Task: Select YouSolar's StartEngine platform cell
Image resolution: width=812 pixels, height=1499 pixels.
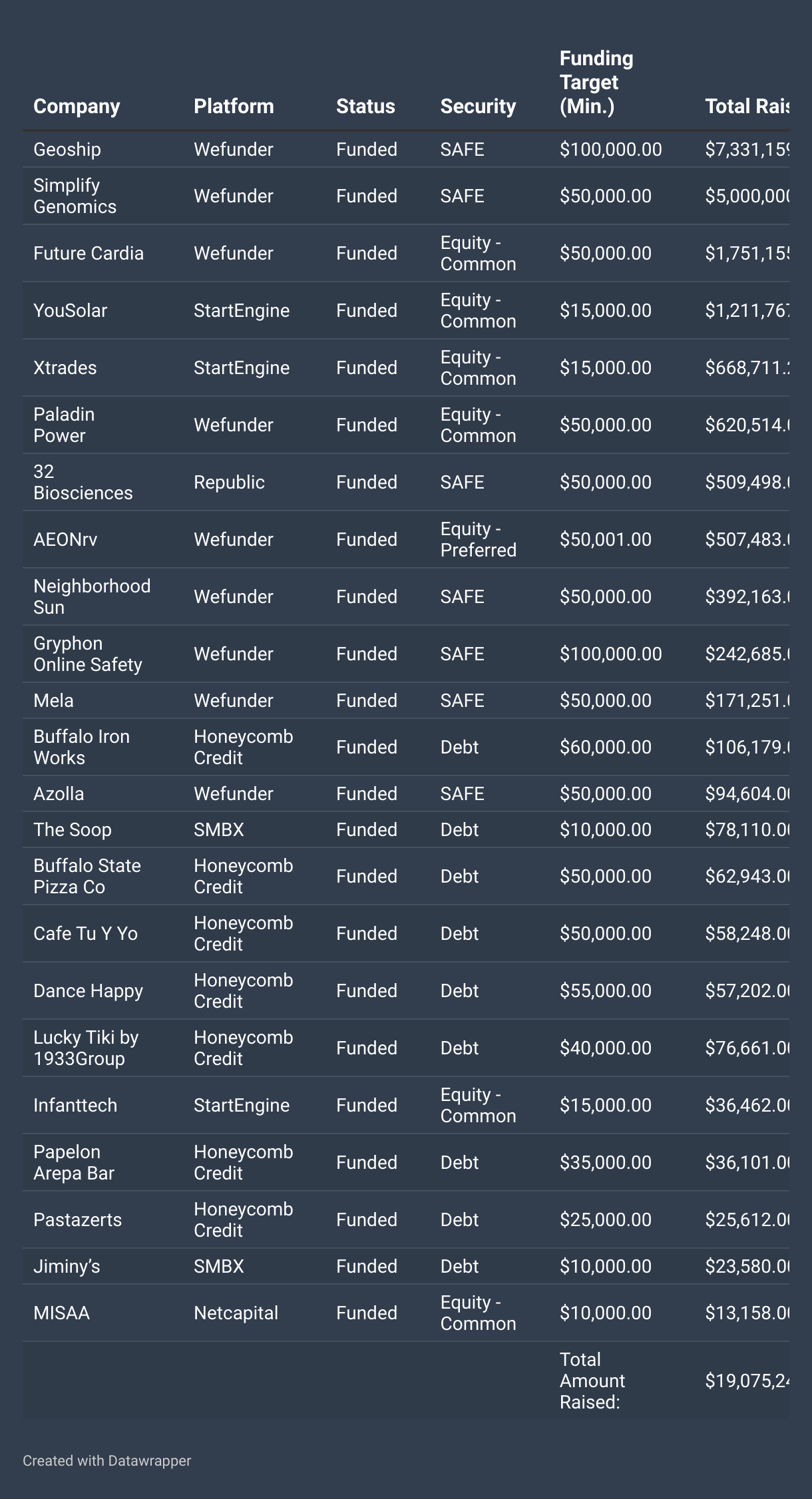Action: pyautogui.click(x=242, y=310)
